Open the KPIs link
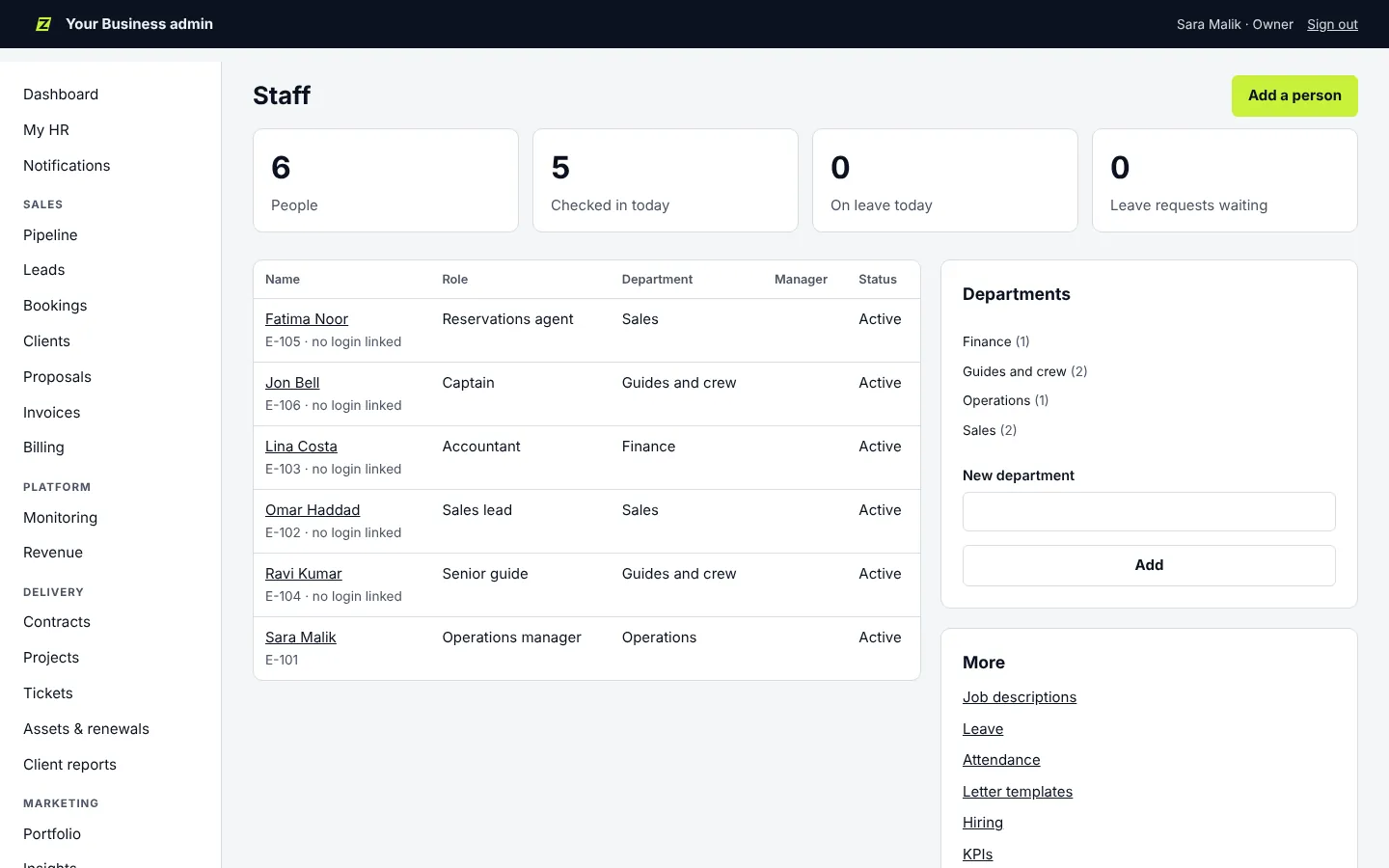Viewport: 1389px width, 868px height. click(978, 854)
